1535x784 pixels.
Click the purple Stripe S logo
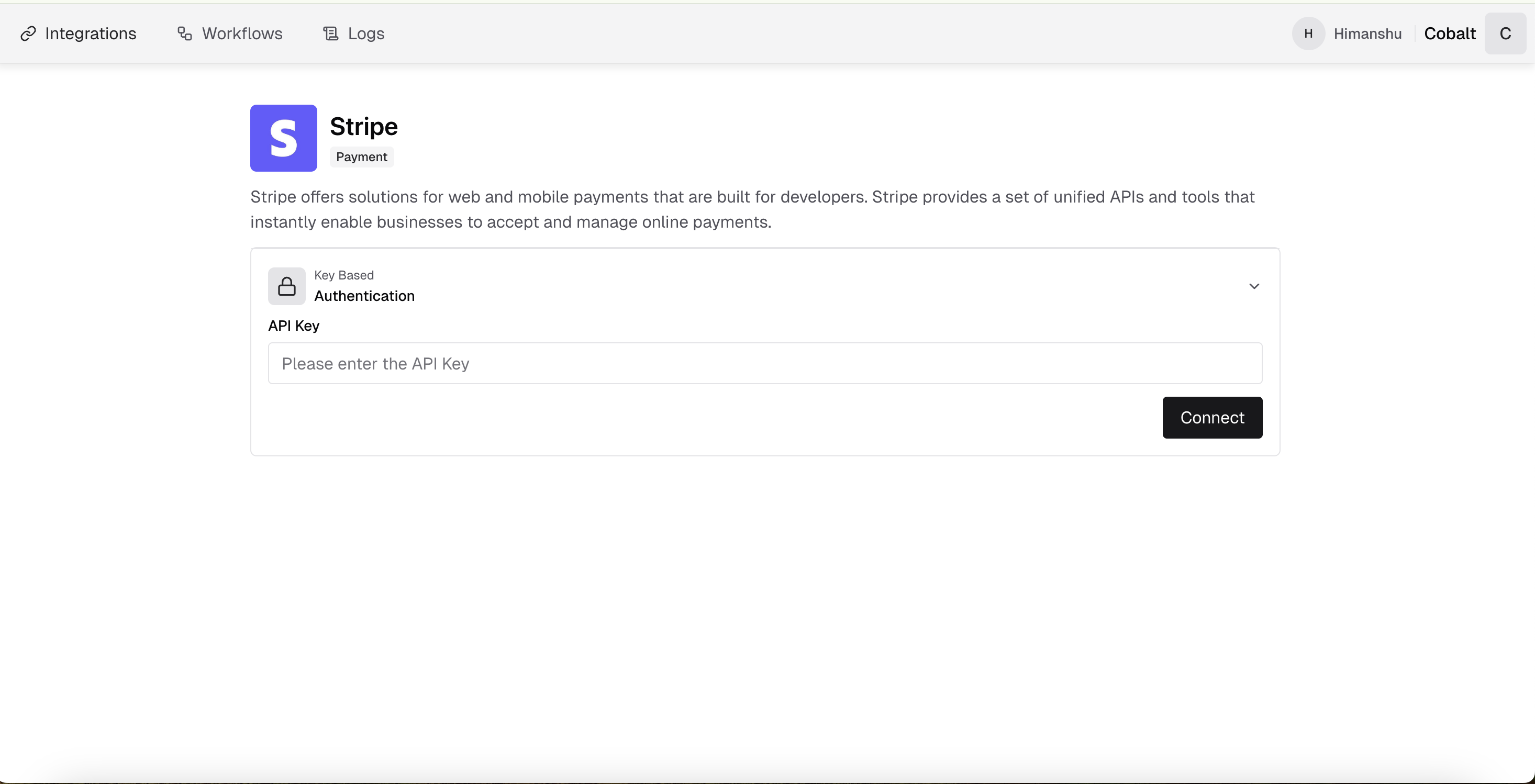pyautogui.click(x=284, y=138)
